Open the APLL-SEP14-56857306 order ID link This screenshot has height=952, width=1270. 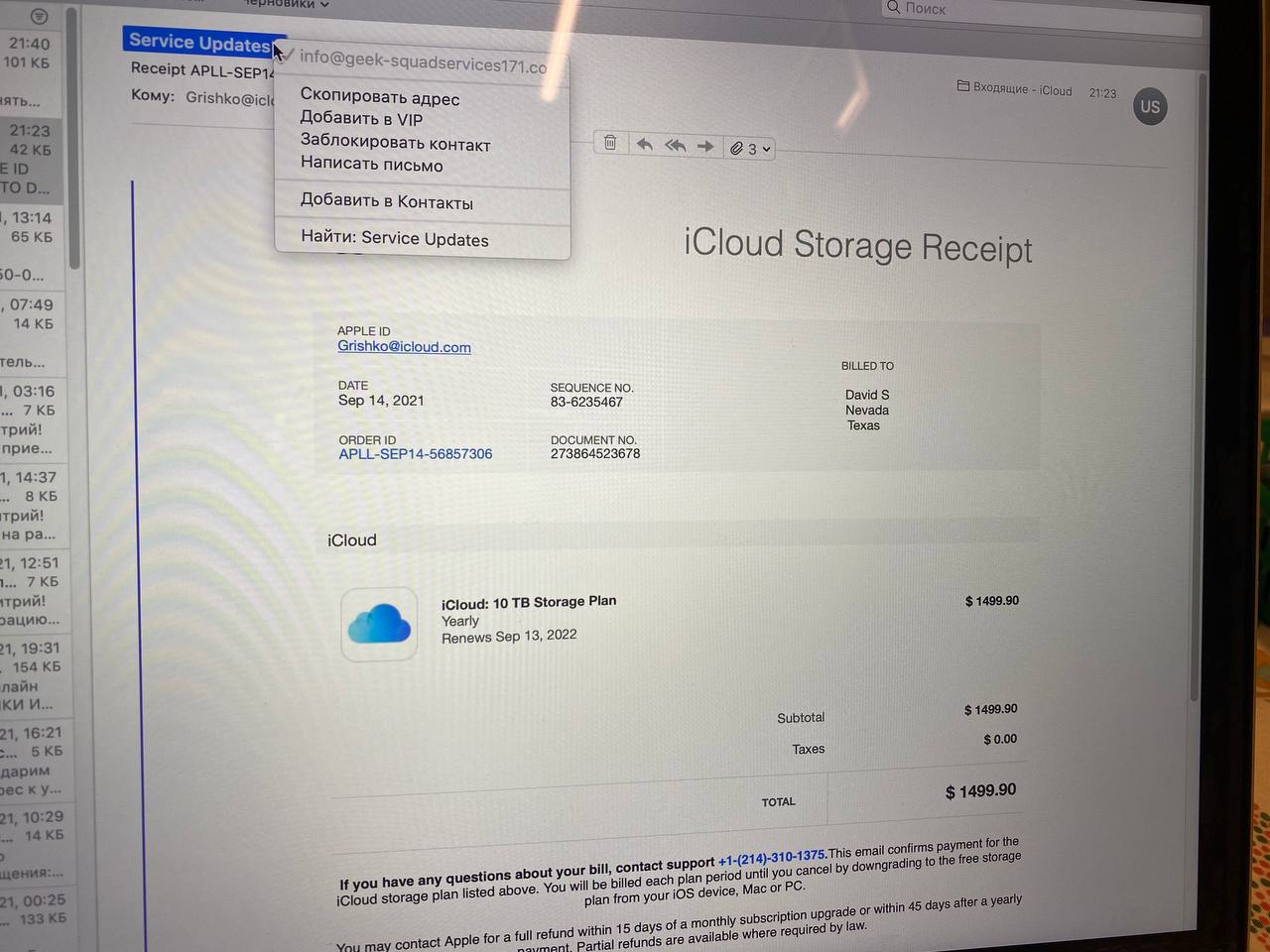(415, 454)
